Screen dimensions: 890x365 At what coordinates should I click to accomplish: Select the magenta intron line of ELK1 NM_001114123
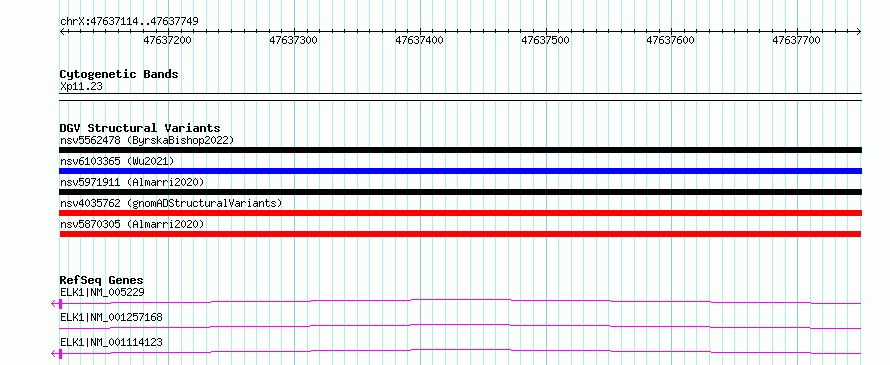(461, 351)
